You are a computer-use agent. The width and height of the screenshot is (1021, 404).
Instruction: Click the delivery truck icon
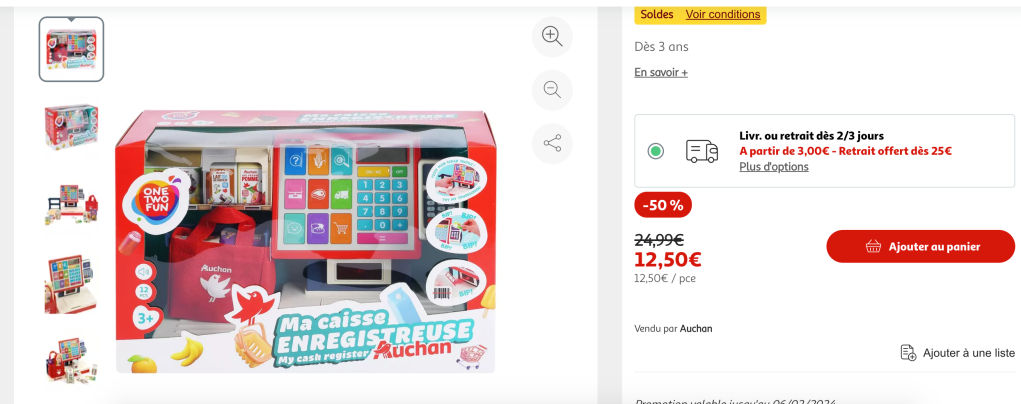701,151
